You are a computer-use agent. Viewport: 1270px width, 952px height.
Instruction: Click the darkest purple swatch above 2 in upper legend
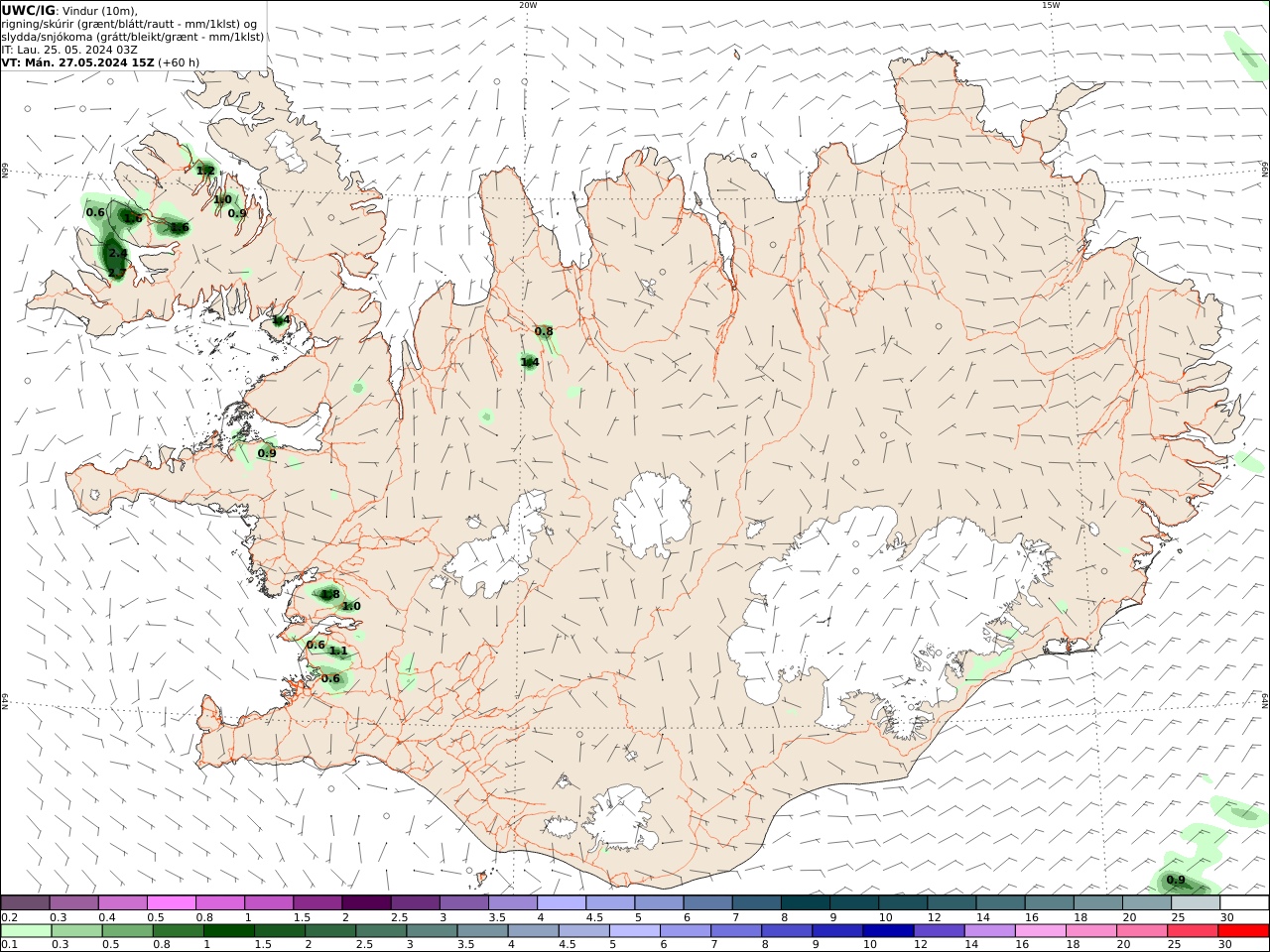(x=366, y=902)
